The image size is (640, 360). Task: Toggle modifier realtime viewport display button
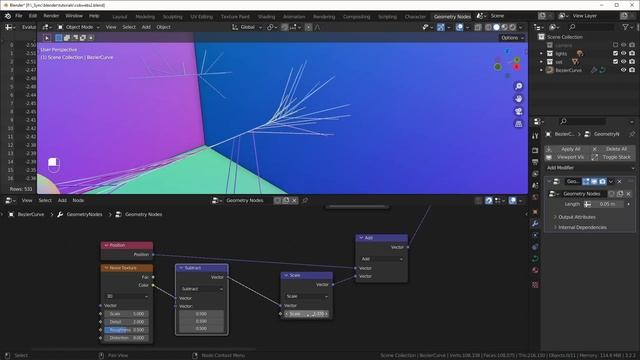click(594, 181)
